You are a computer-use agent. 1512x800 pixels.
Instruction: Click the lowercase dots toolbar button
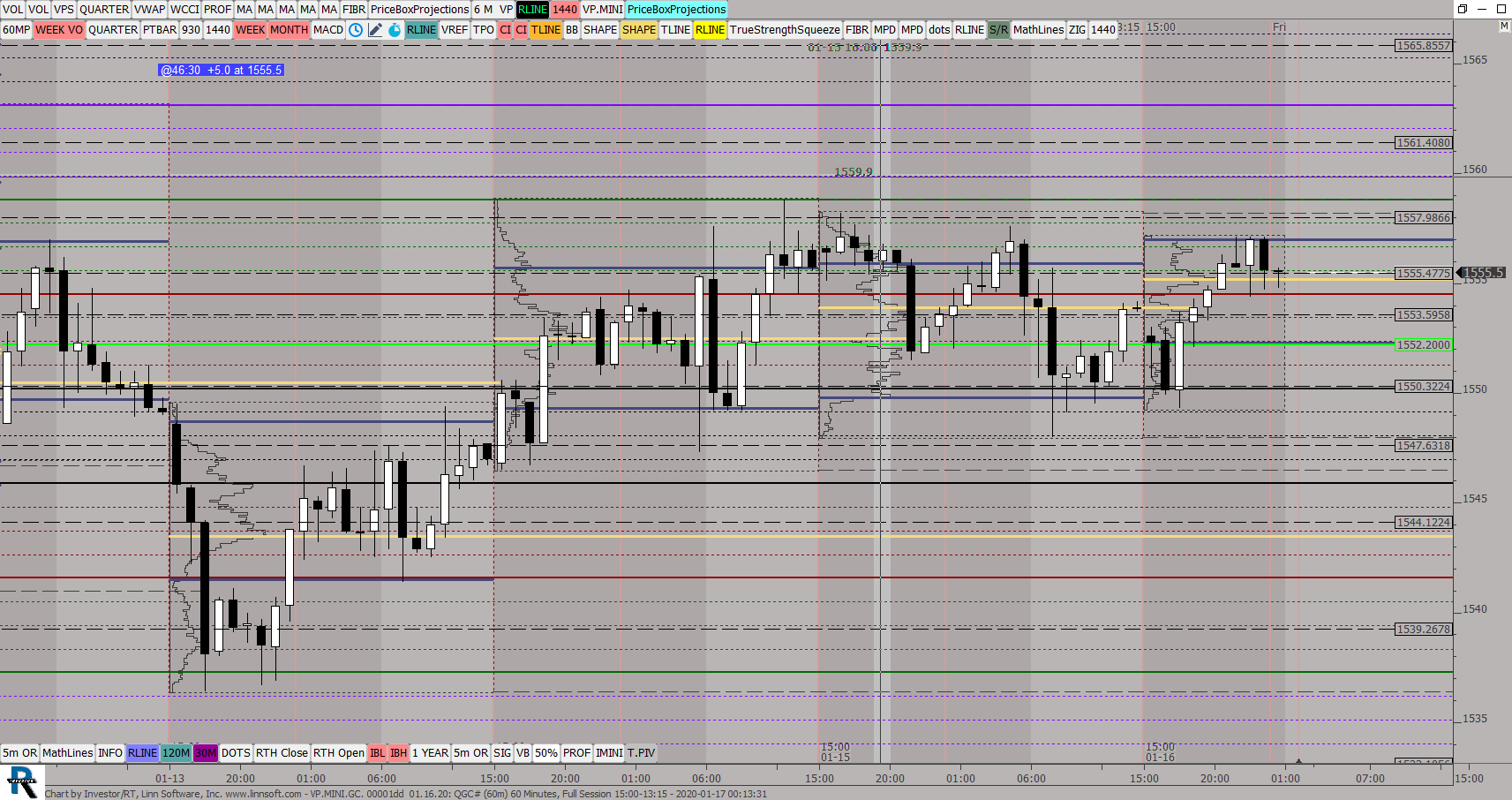pos(939,30)
